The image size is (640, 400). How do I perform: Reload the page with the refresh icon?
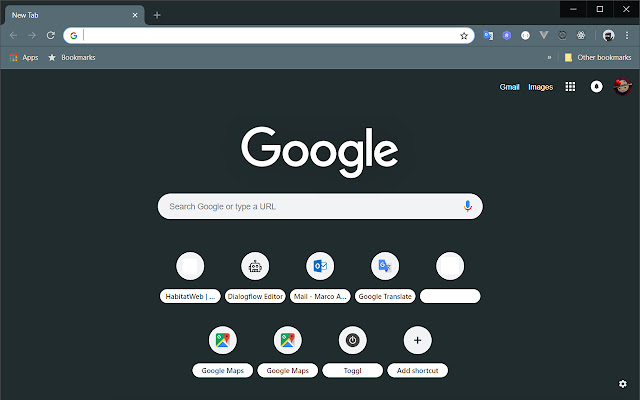(51, 36)
